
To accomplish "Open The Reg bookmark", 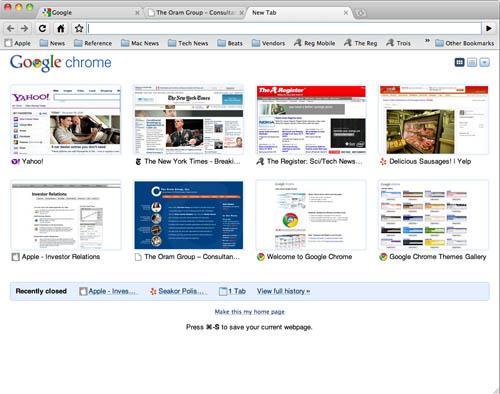I will (360, 43).
